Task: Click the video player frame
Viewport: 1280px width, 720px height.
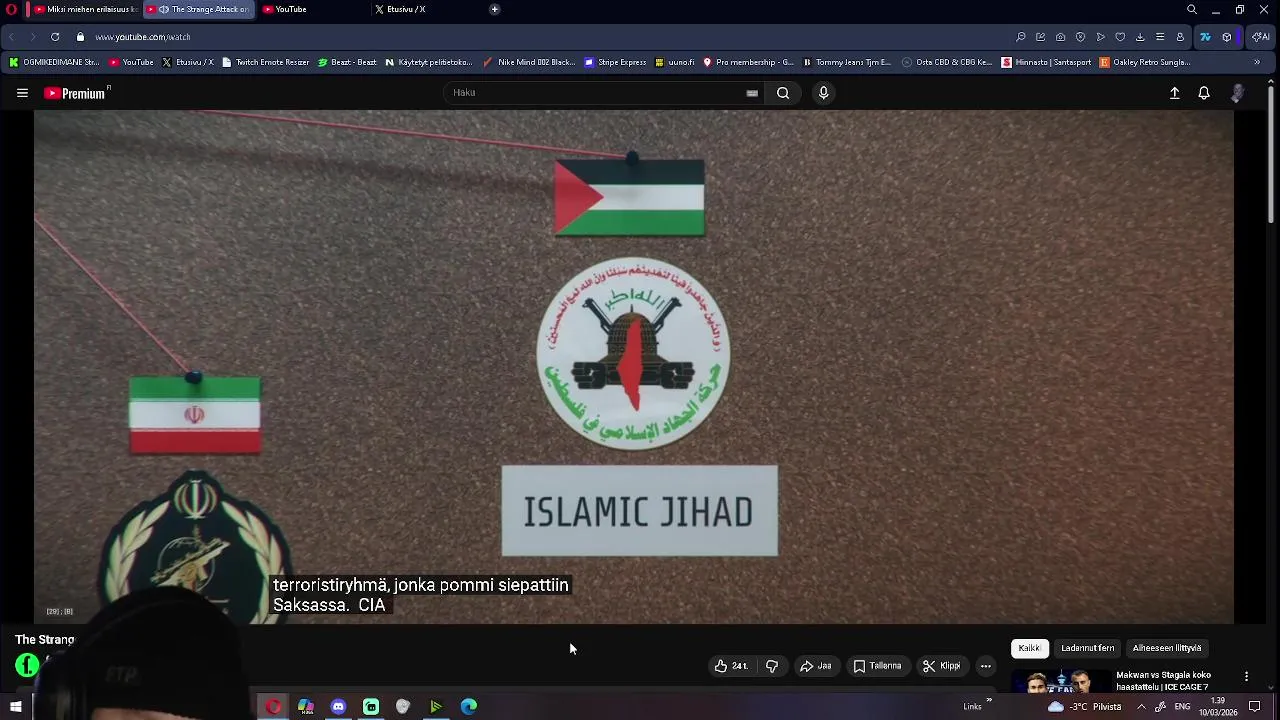Action: (634, 367)
